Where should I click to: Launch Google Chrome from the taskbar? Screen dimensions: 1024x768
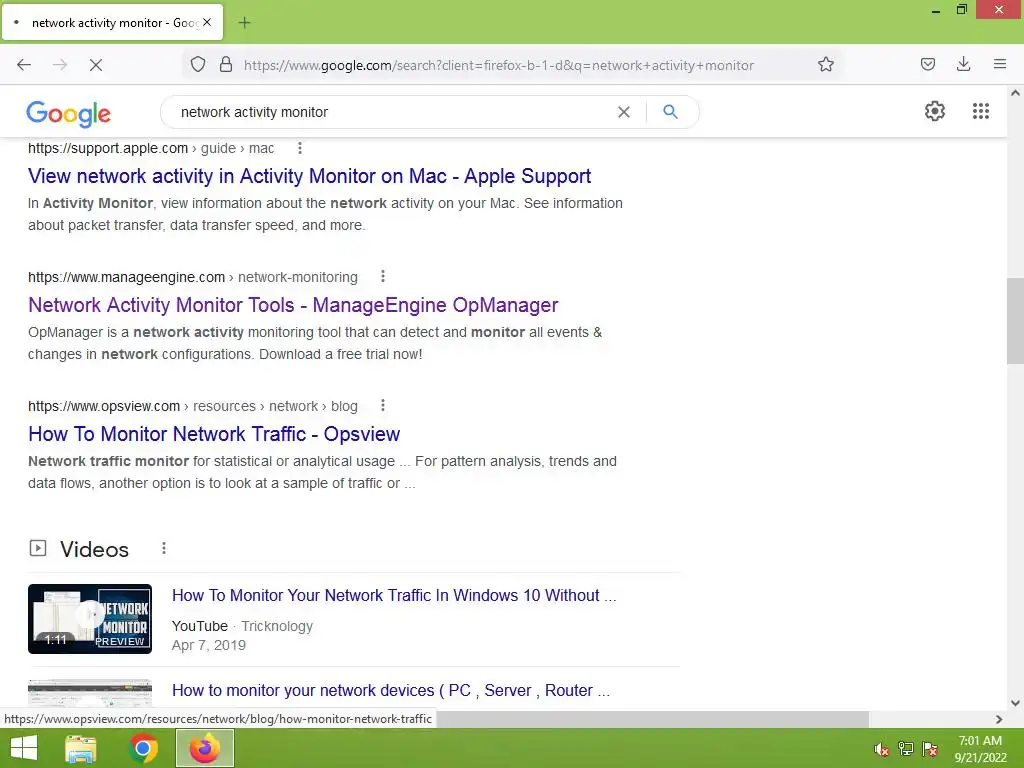pyautogui.click(x=143, y=748)
